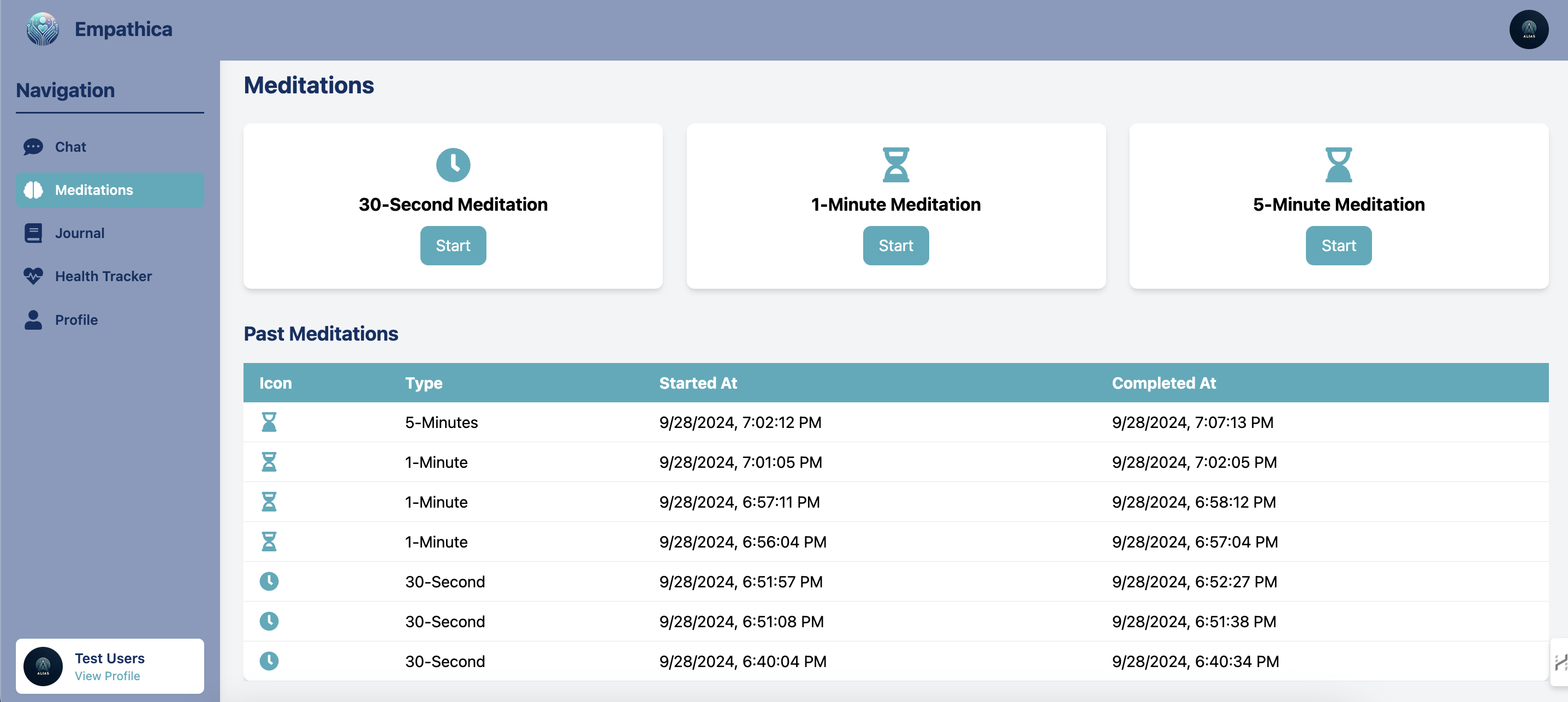Start the 5-Minute Meditation

click(x=1338, y=245)
